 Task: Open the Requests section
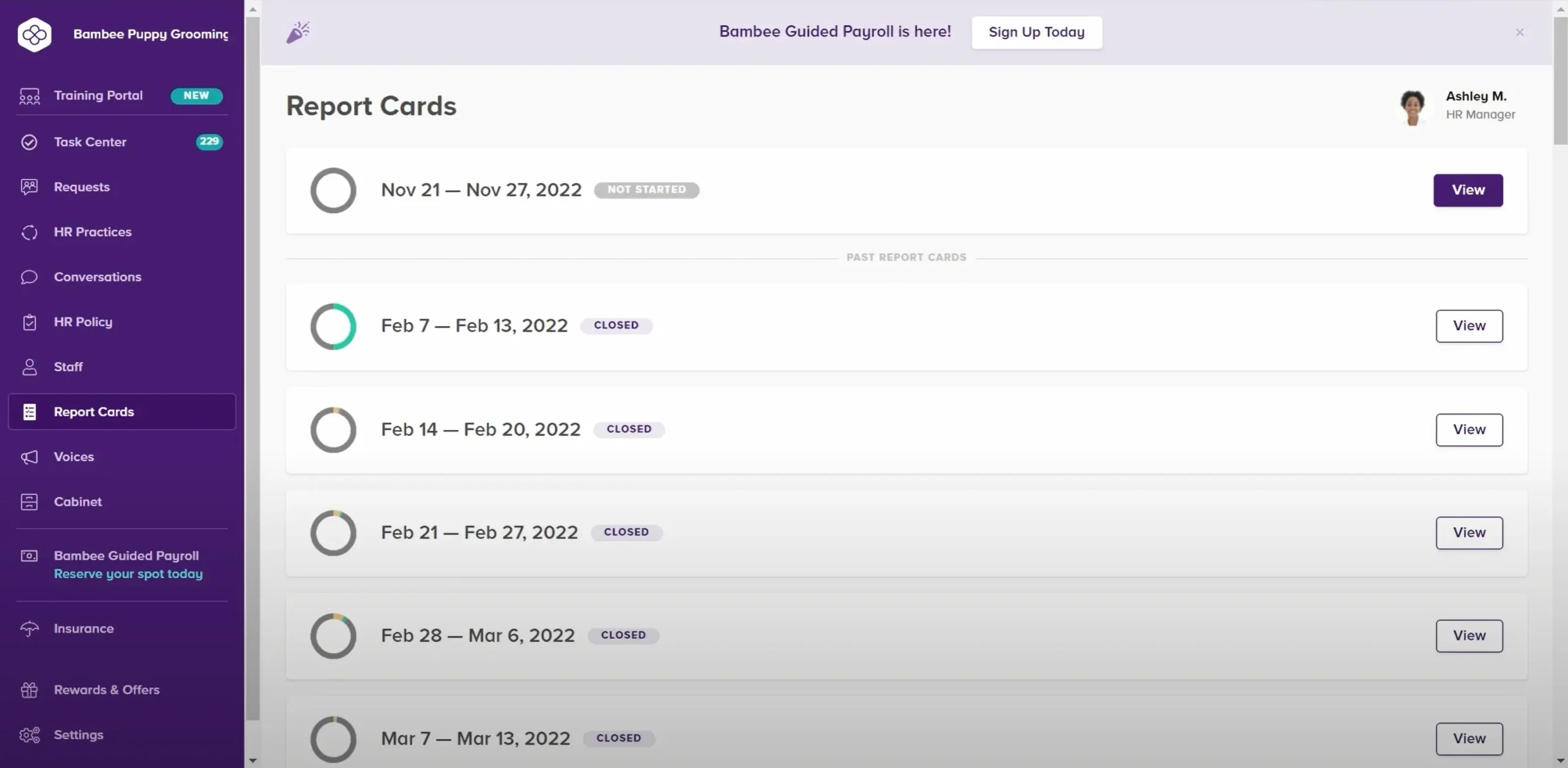[x=81, y=186]
